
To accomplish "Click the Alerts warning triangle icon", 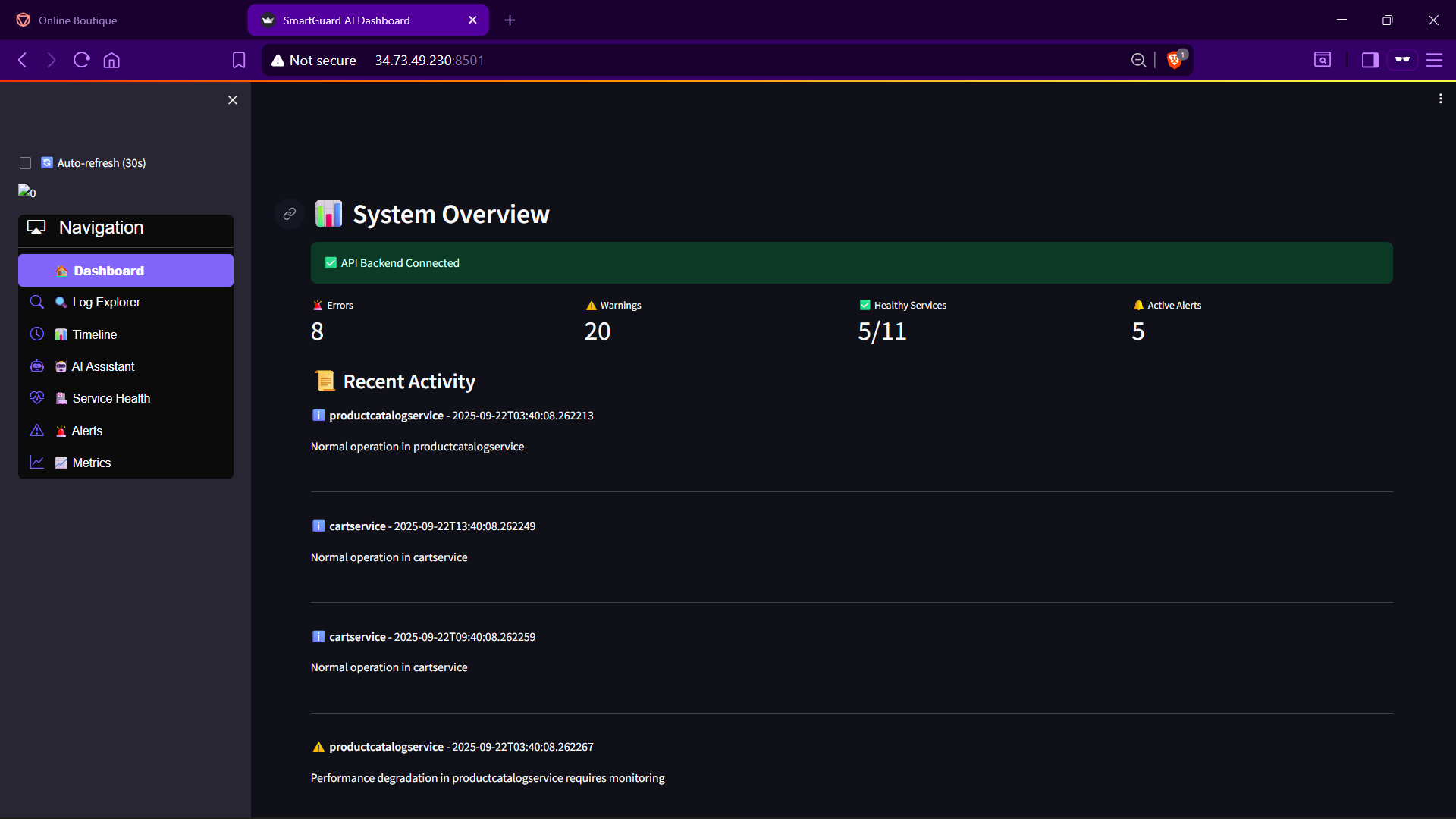I will pyautogui.click(x=37, y=431).
